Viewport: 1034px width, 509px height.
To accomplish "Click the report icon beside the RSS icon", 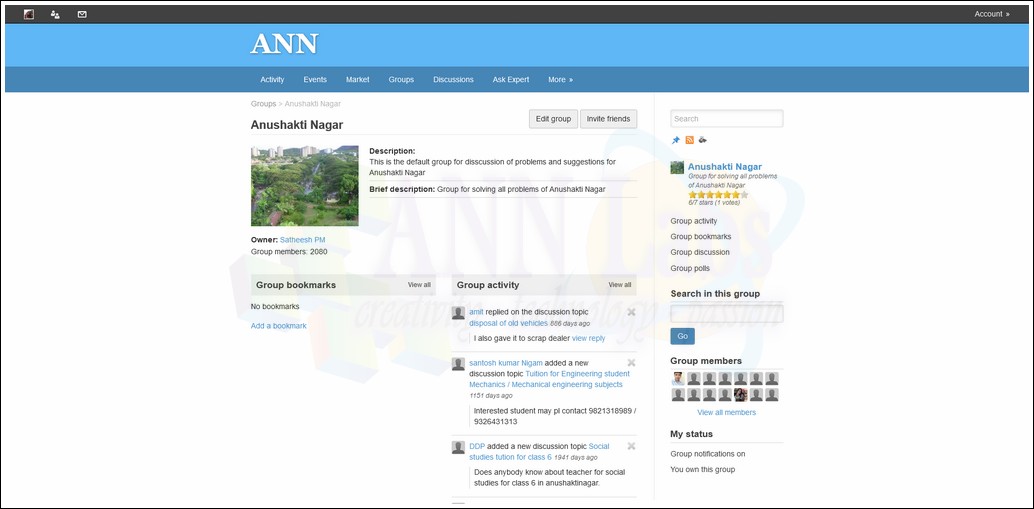I will 703,140.
